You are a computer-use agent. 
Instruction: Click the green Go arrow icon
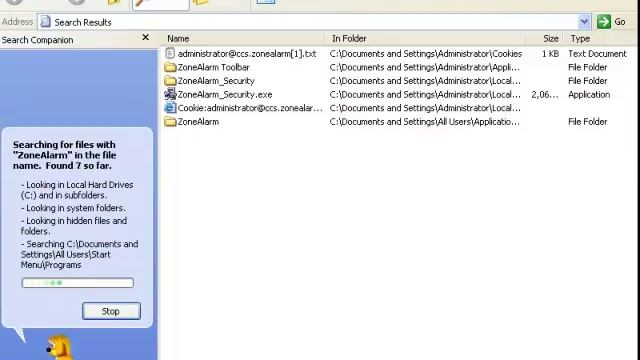[x=604, y=22]
